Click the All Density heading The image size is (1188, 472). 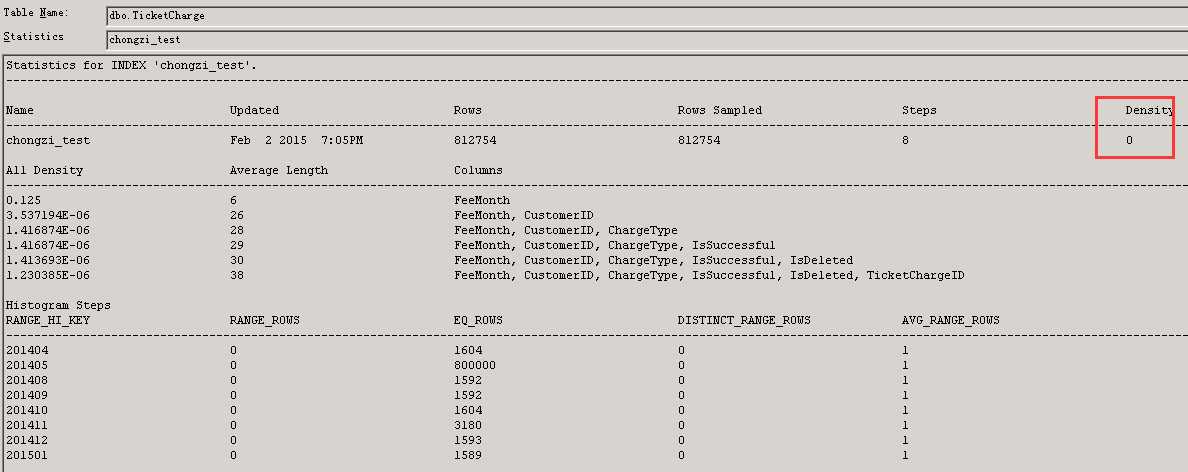pos(44,170)
